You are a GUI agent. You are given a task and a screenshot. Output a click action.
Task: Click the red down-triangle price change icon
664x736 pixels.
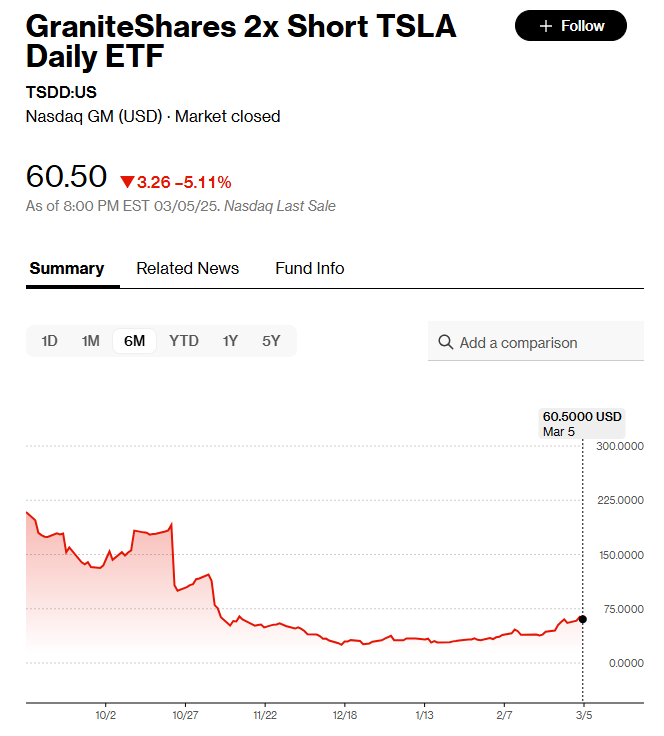click(127, 182)
